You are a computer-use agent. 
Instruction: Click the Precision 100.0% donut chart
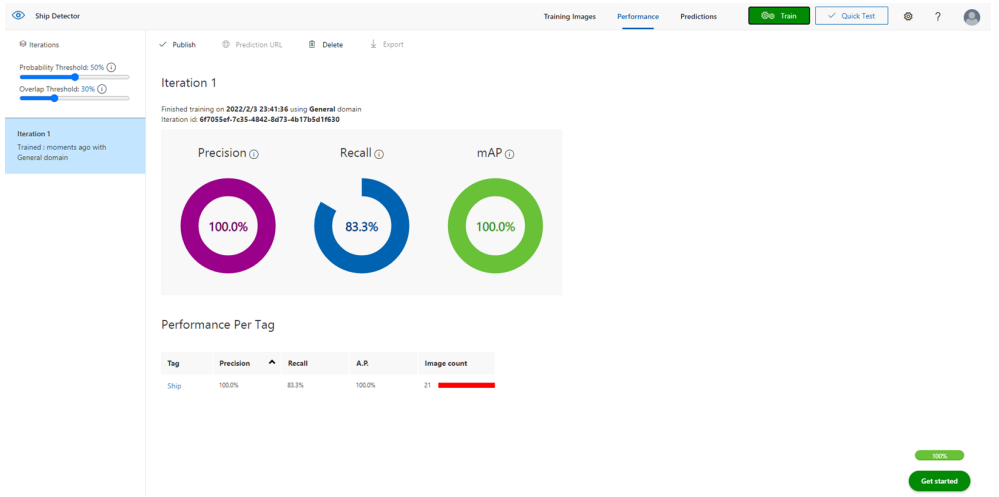(x=228, y=226)
